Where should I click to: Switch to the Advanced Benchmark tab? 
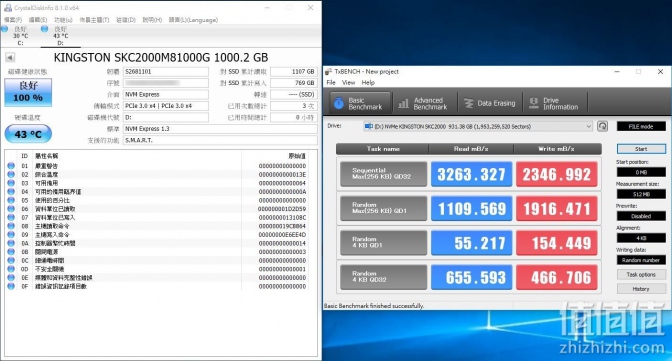point(423,103)
